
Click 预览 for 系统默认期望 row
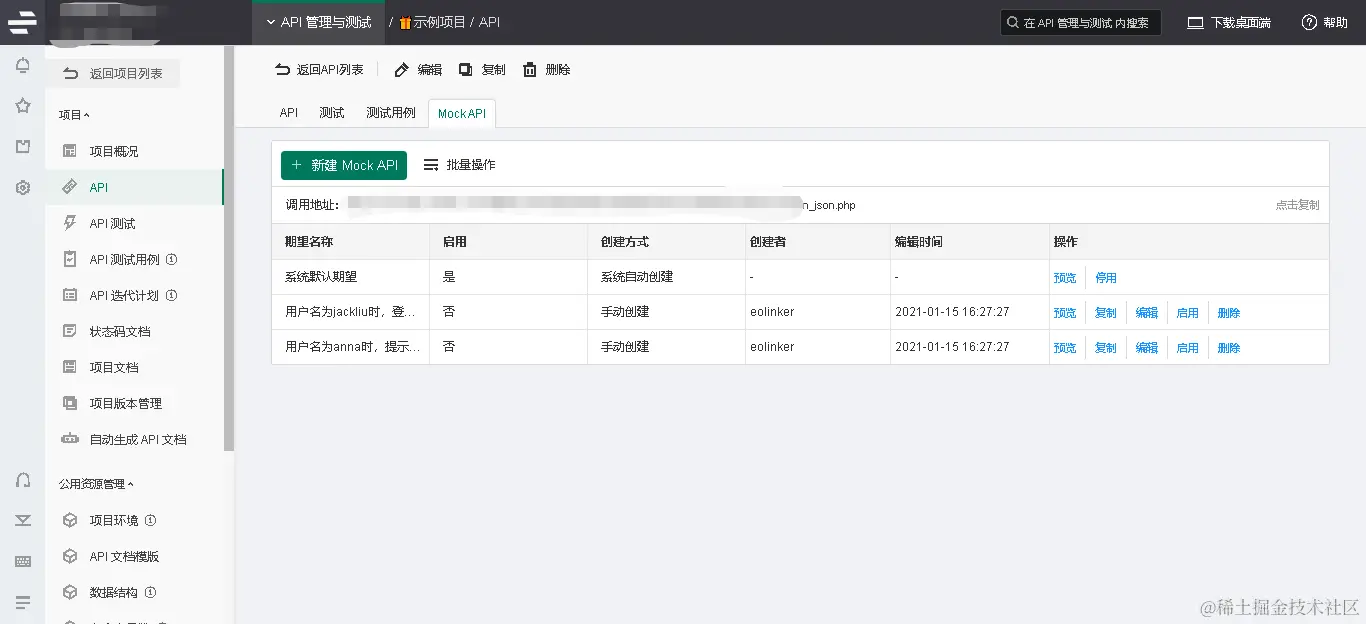click(1065, 278)
